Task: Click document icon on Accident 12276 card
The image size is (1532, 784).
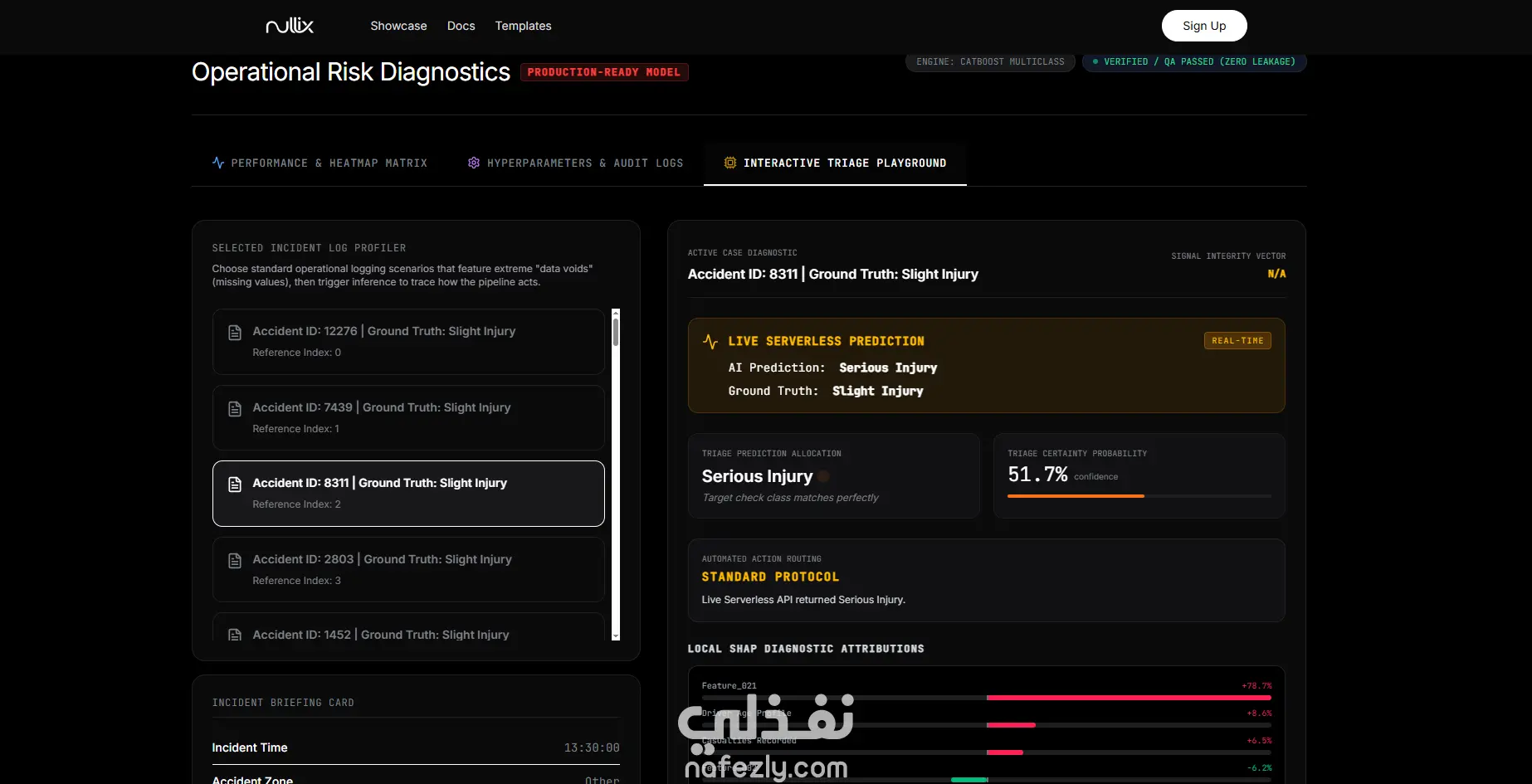Action: [x=235, y=332]
